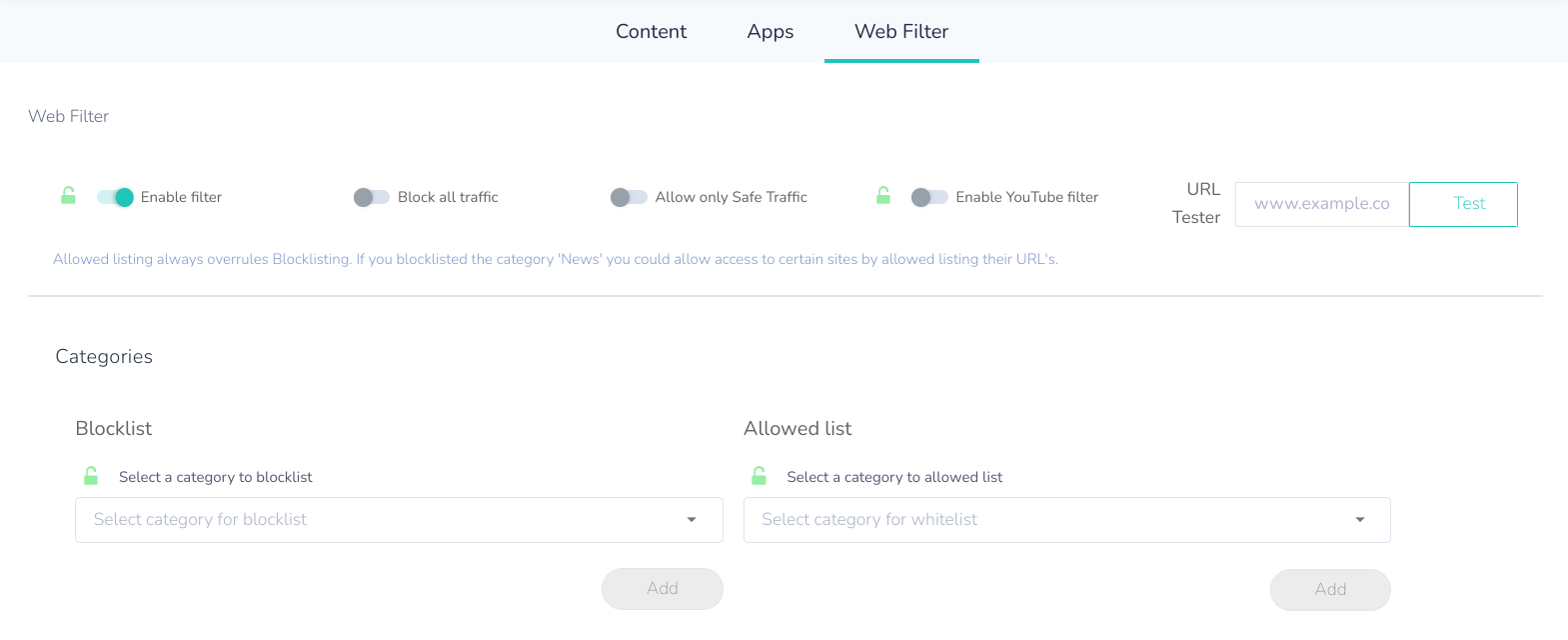The image size is (1568, 640).
Task: Open the Select category for blocklist dropdown
Action: pyautogui.click(x=399, y=520)
